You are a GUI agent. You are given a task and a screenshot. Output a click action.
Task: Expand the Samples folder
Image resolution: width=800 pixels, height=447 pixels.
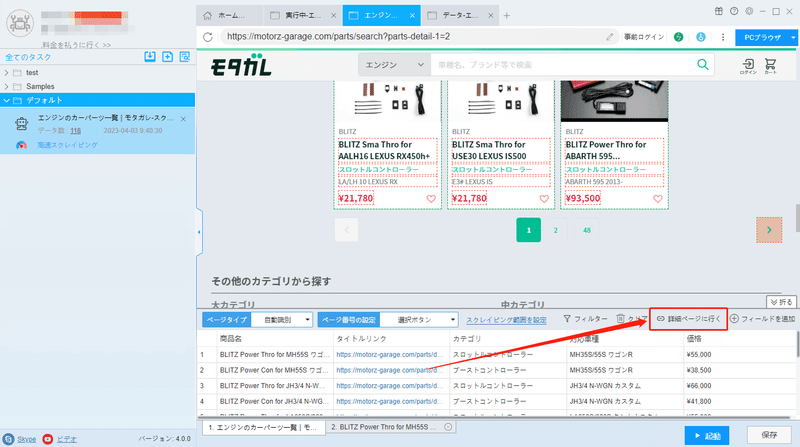coord(6,86)
